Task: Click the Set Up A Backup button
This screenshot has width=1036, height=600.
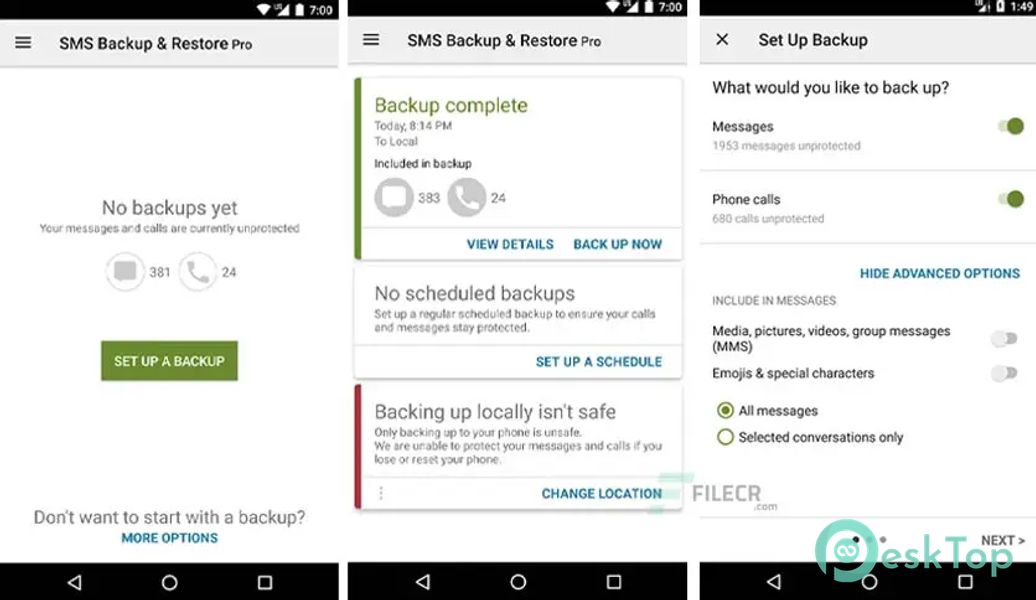Action: click(169, 361)
